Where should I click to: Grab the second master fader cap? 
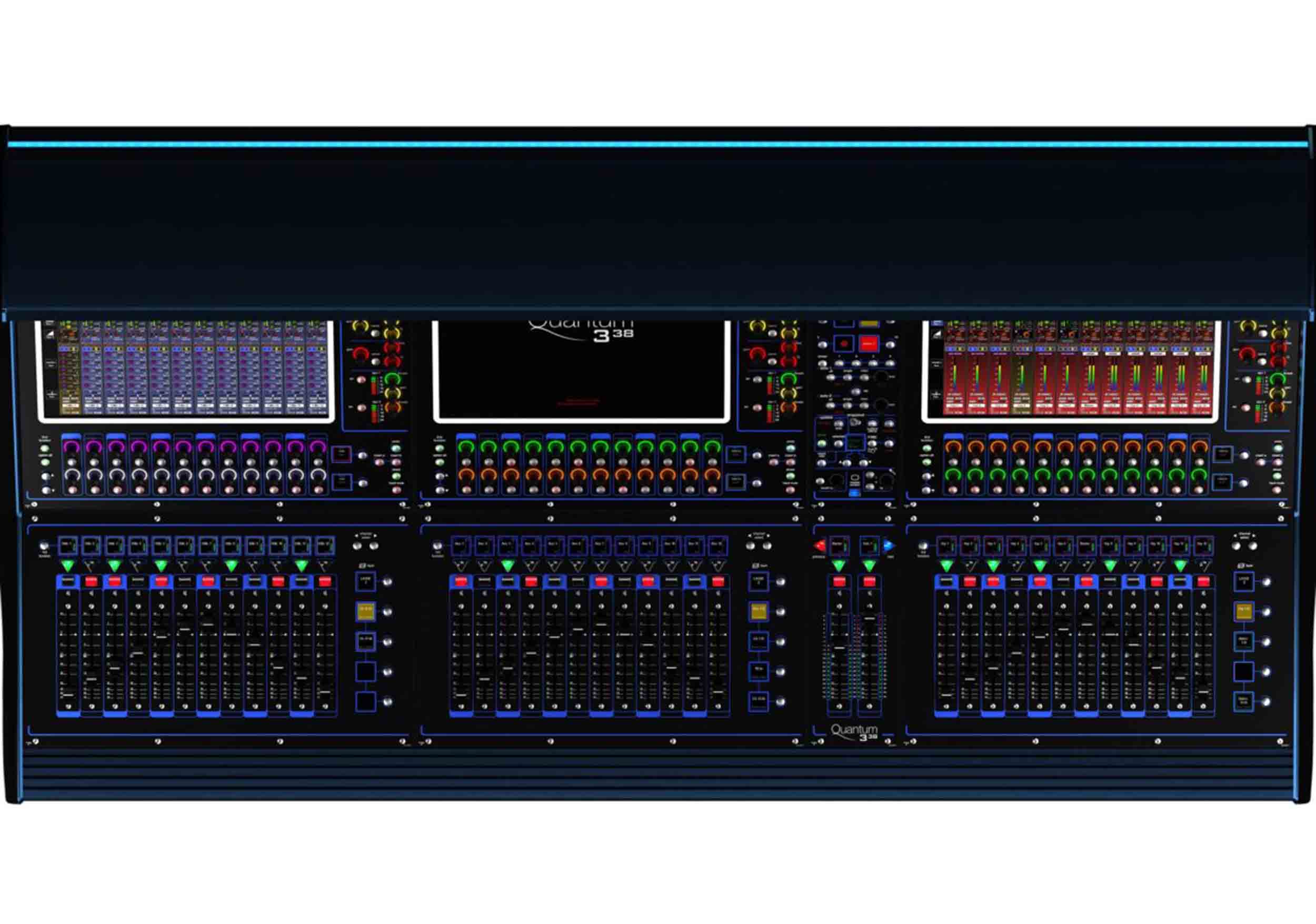869,620
